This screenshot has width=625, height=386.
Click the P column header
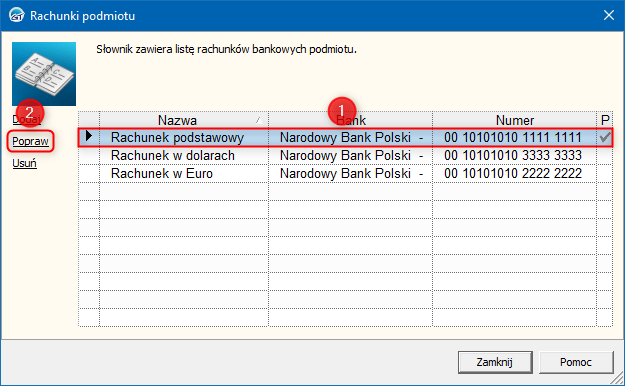pyautogui.click(x=605, y=120)
